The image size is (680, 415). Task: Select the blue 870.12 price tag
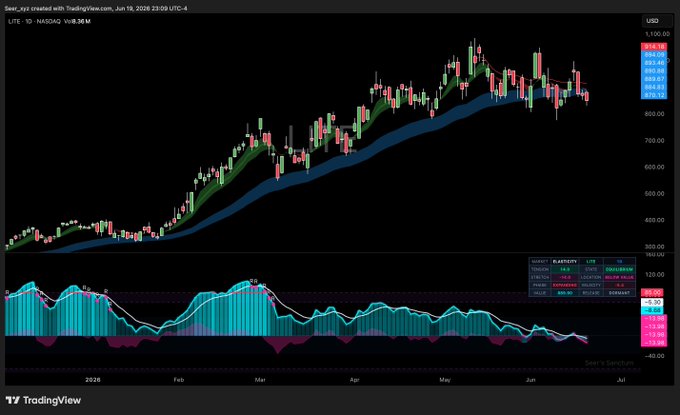point(654,95)
